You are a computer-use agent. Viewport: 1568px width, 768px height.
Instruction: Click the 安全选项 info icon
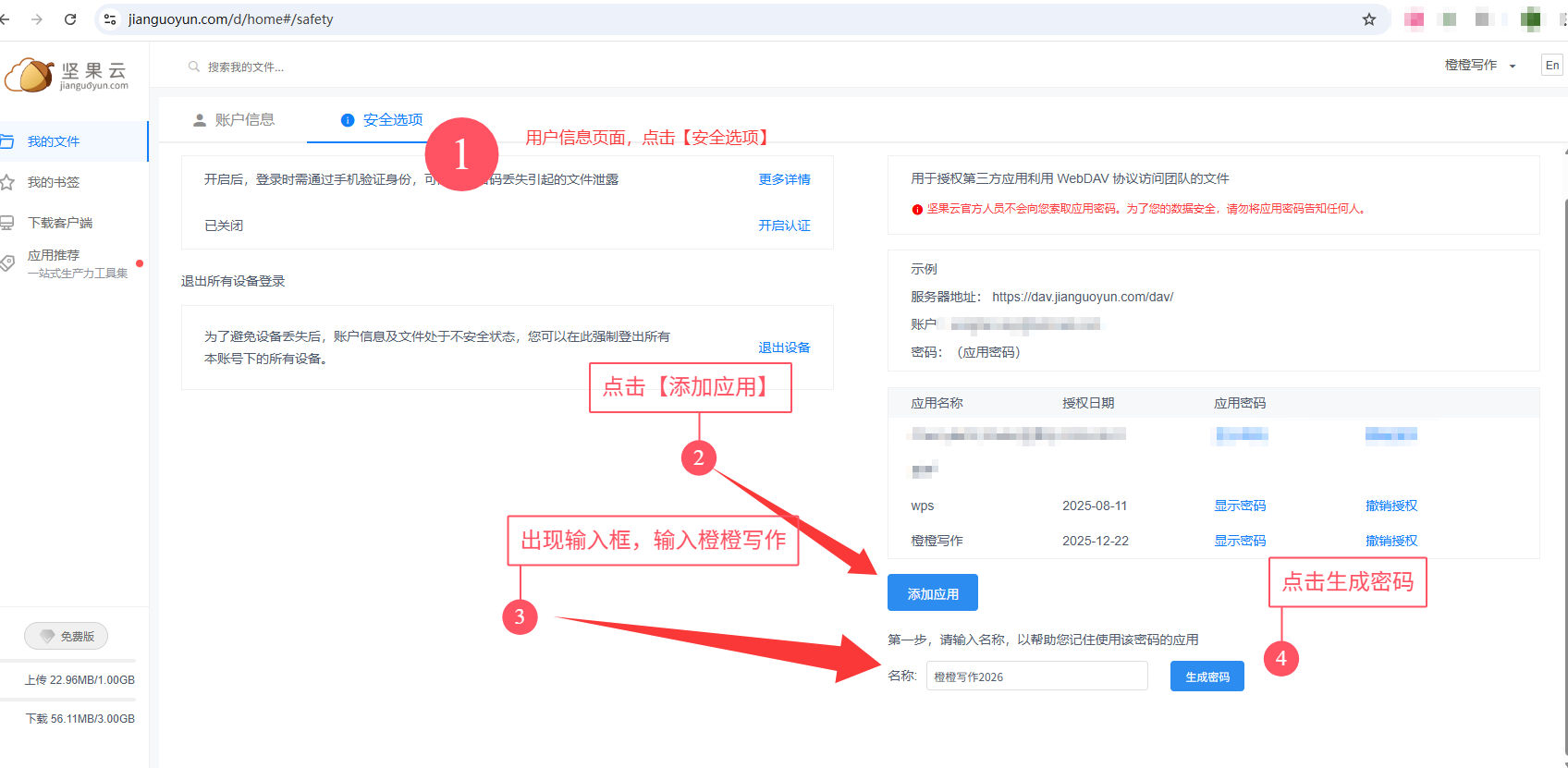tap(348, 120)
